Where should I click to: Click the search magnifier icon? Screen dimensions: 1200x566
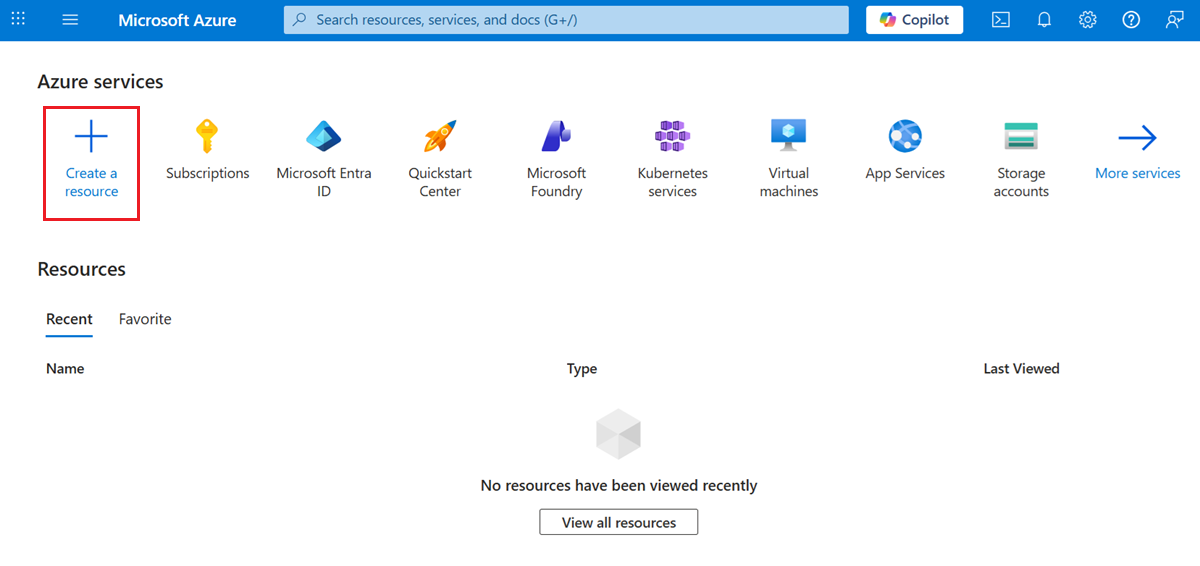[x=300, y=20]
